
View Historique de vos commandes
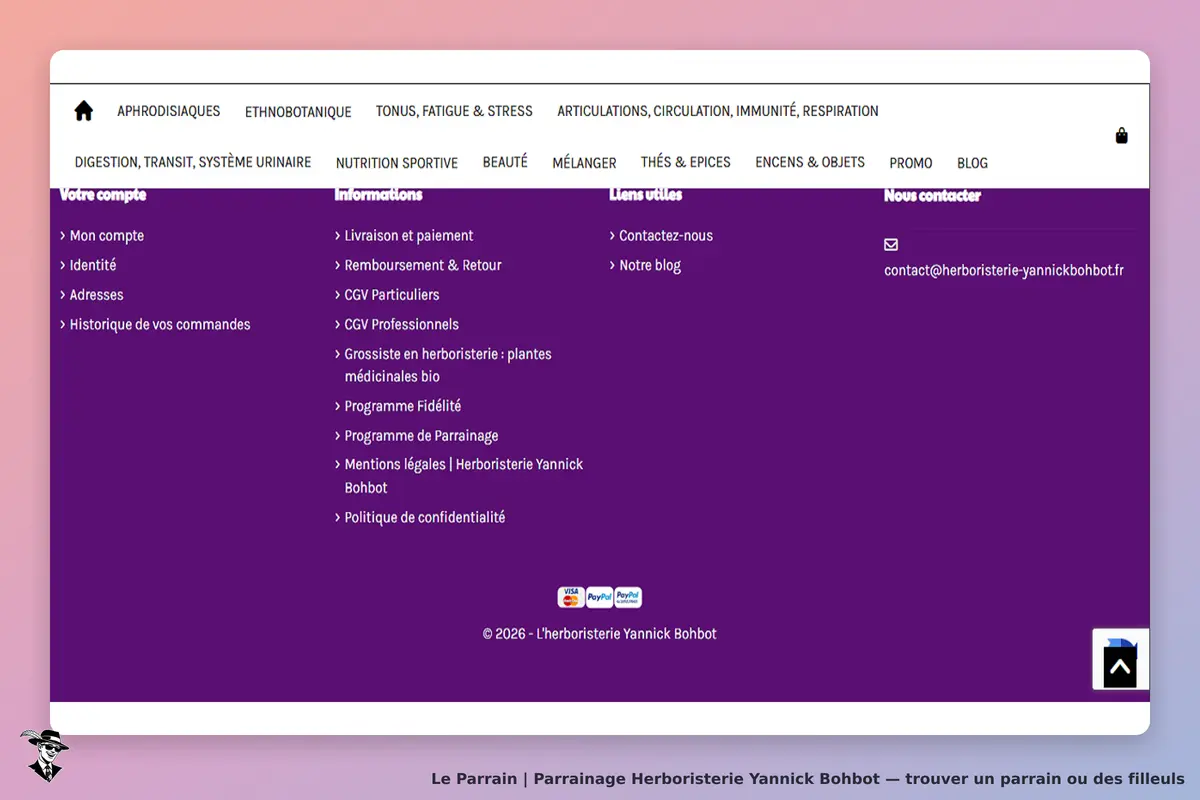coord(160,324)
